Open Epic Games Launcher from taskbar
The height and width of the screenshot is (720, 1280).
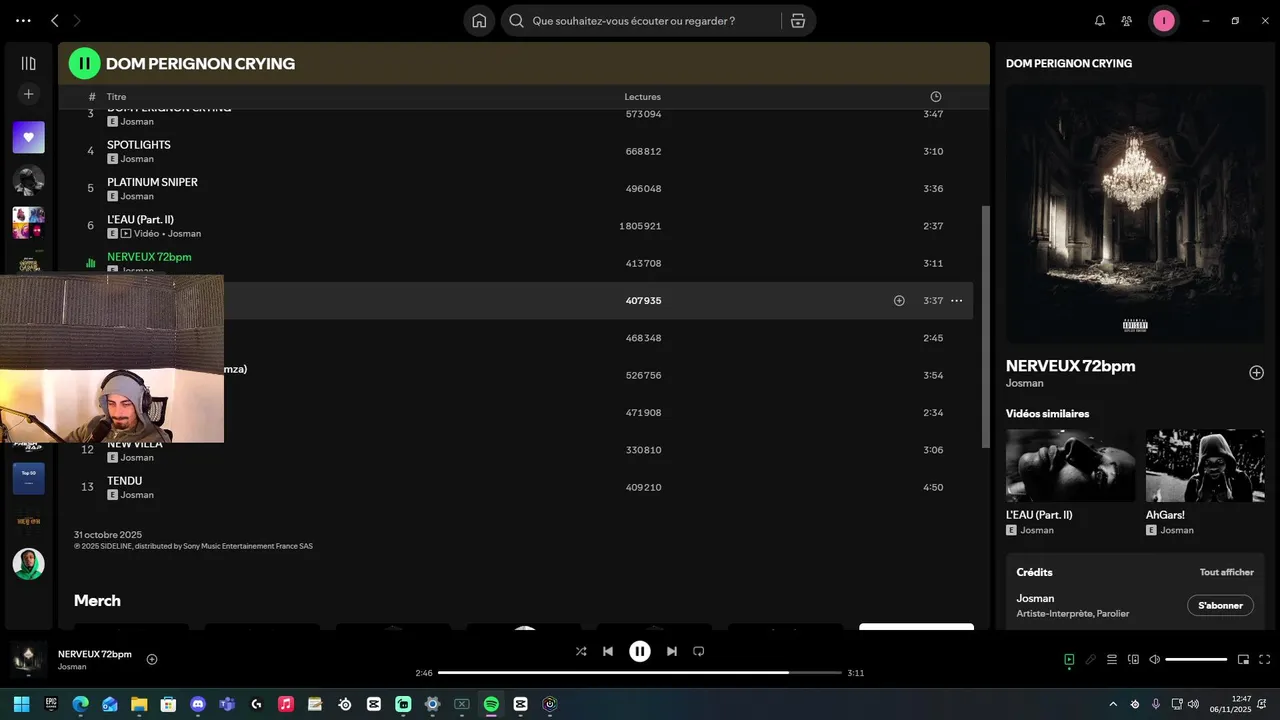click(51, 704)
